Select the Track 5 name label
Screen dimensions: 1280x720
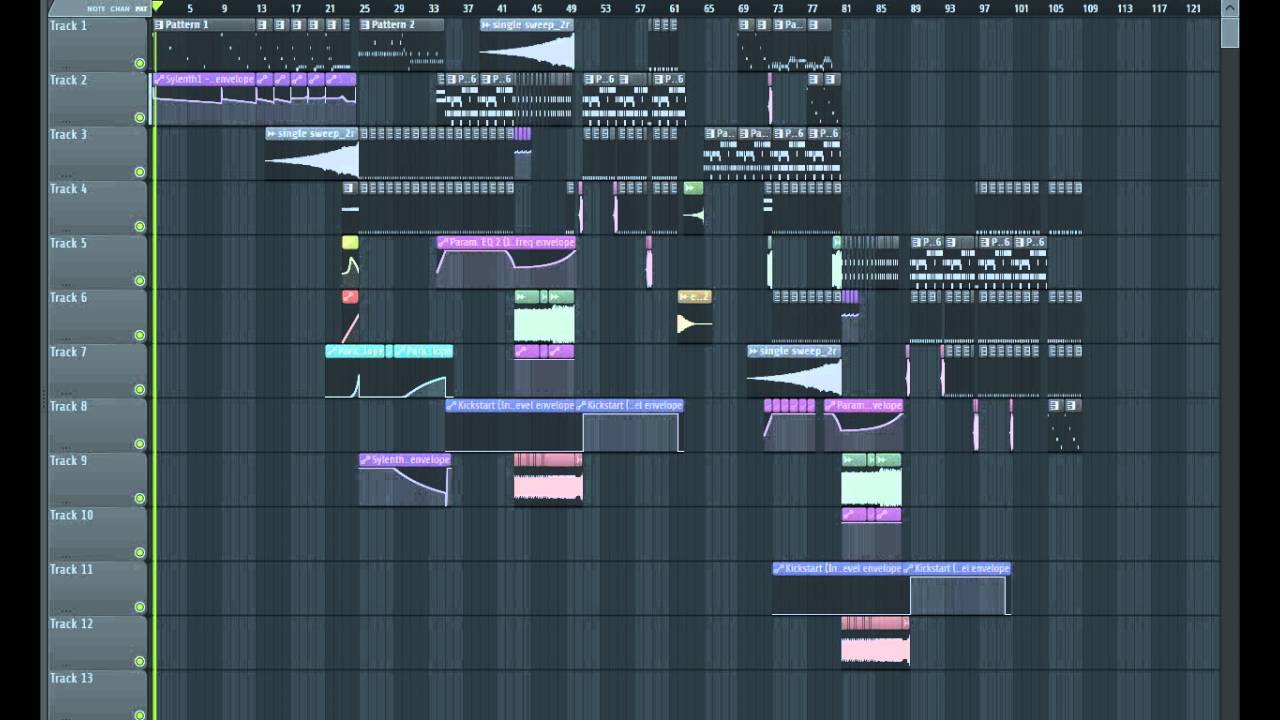[x=68, y=243]
